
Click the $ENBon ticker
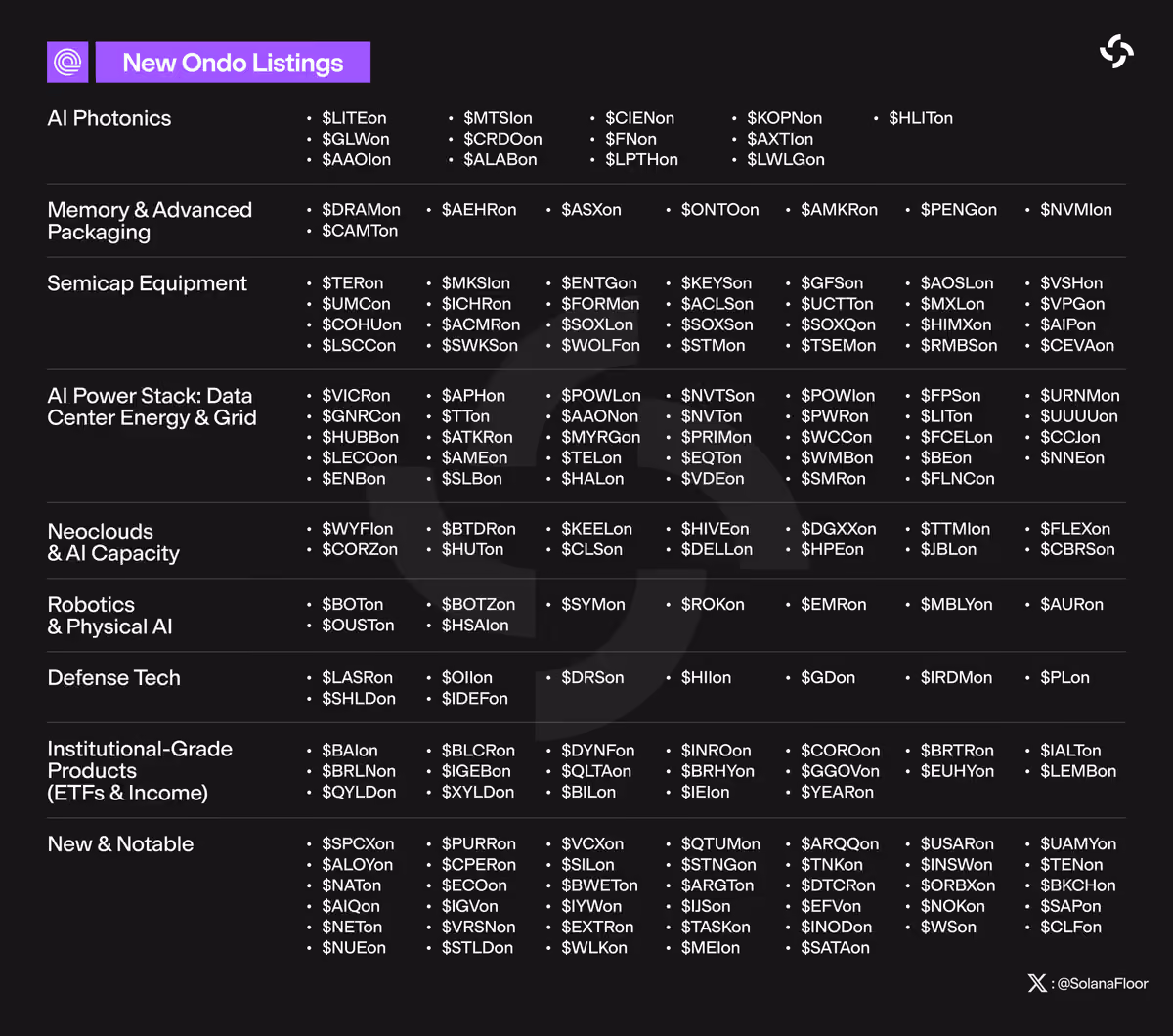354,479
